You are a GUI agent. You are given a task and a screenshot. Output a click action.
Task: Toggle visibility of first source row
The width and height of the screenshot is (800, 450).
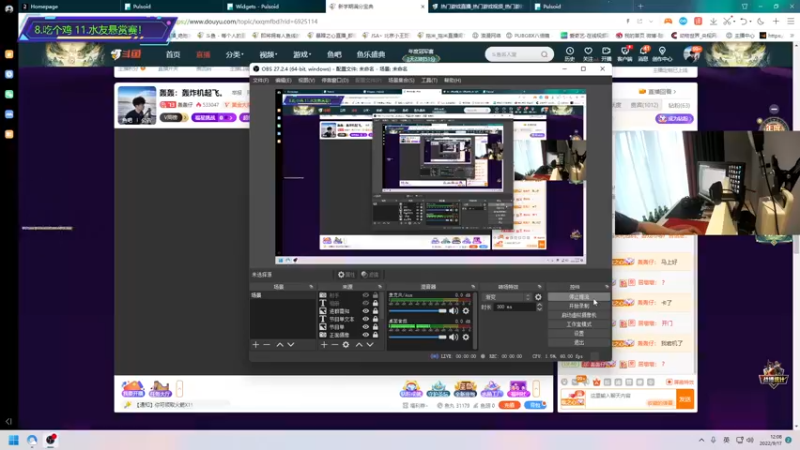(x=365, y=295)
